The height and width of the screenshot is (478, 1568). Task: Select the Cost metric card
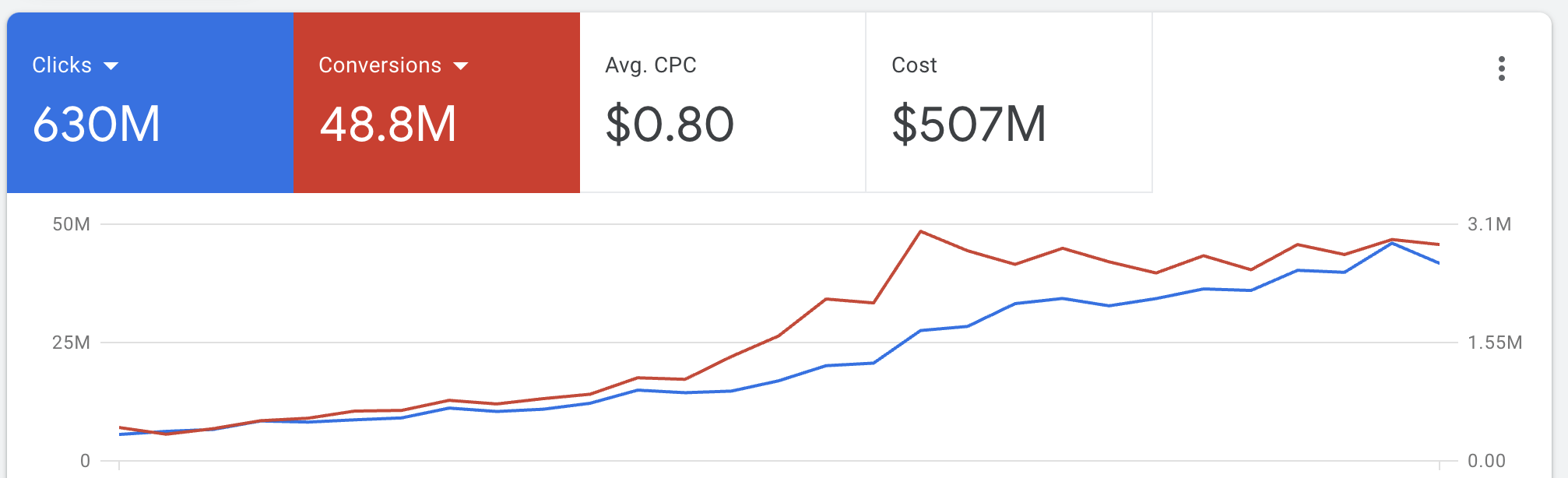[1008, 102]
